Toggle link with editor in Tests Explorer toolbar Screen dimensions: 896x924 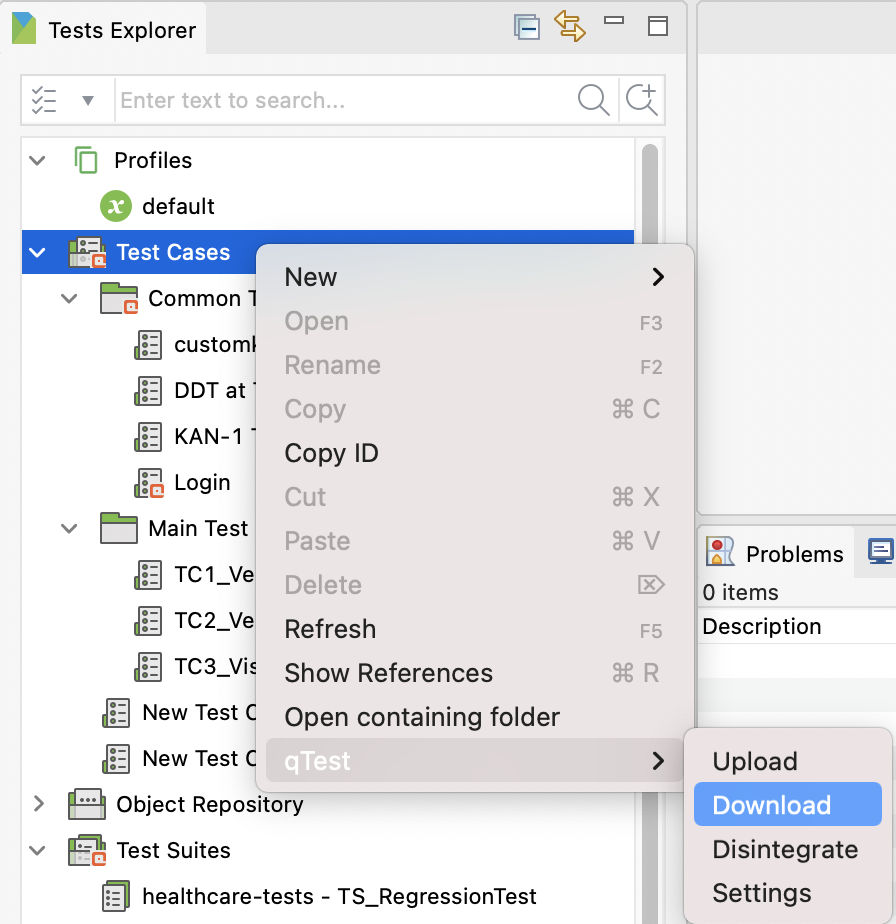click(571, 28)
